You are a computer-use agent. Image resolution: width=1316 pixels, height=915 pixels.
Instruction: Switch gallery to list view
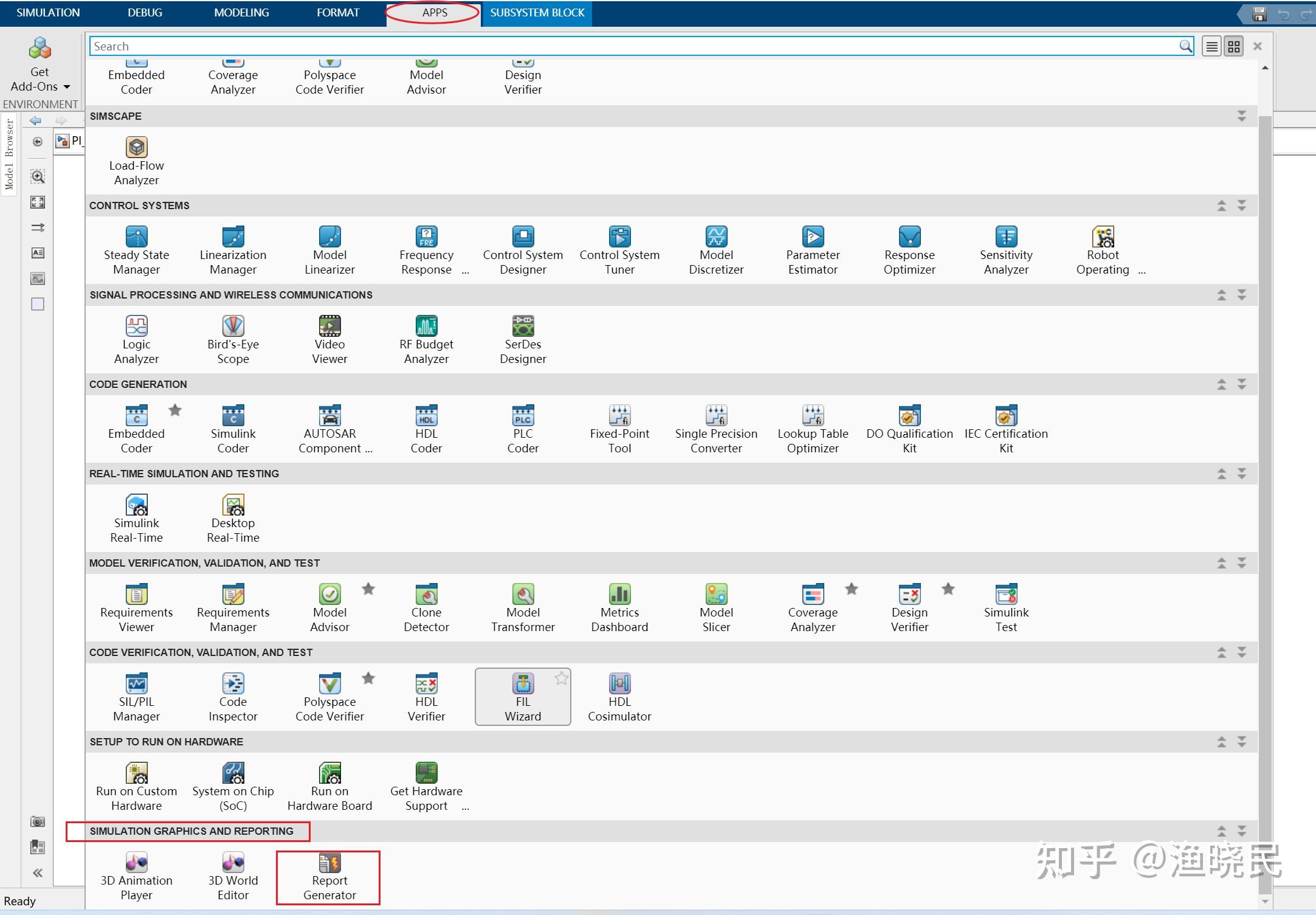point(1211,46)
